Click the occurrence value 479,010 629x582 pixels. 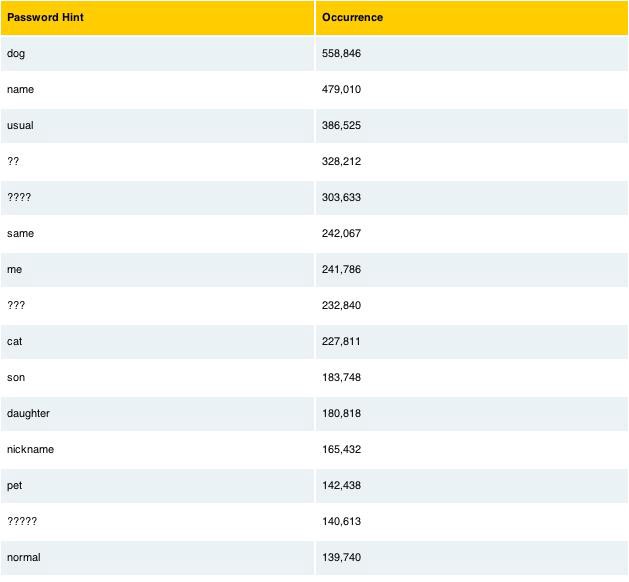click(341, 89)
